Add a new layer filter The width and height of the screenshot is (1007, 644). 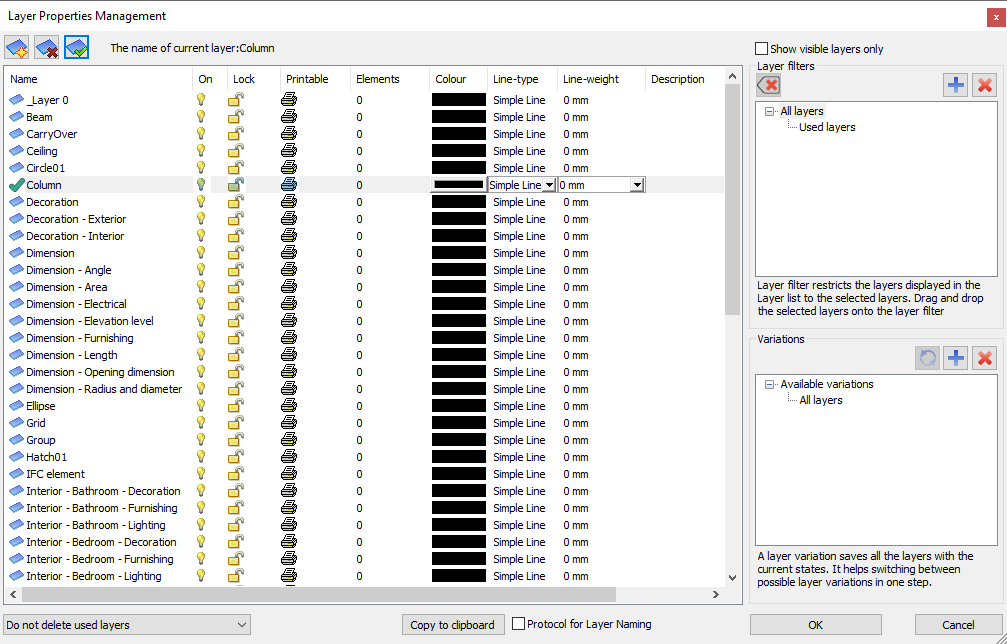tap(955, 85)
